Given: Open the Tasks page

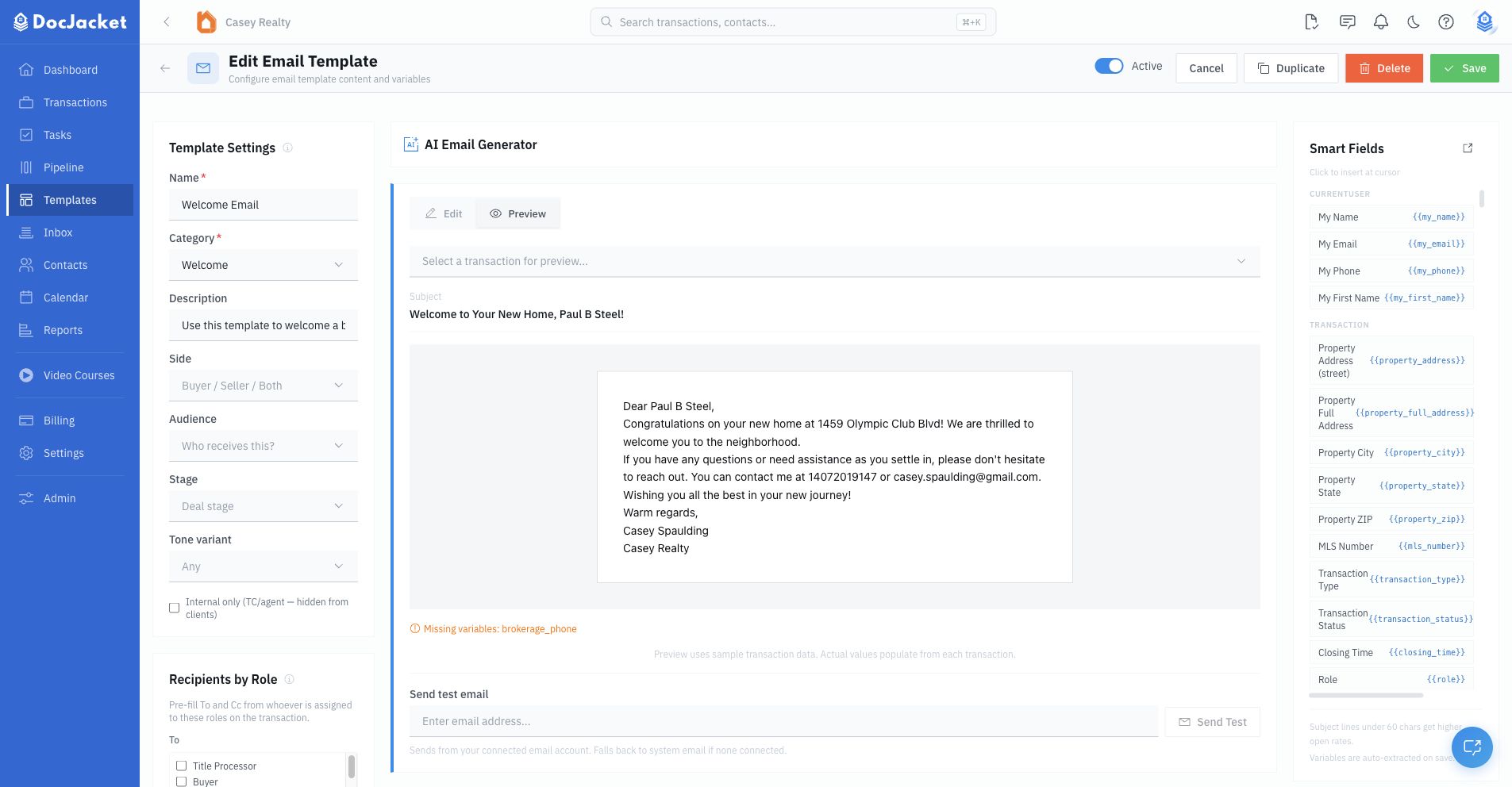Looking at the screenshot, I should click(x=70, y=135).
